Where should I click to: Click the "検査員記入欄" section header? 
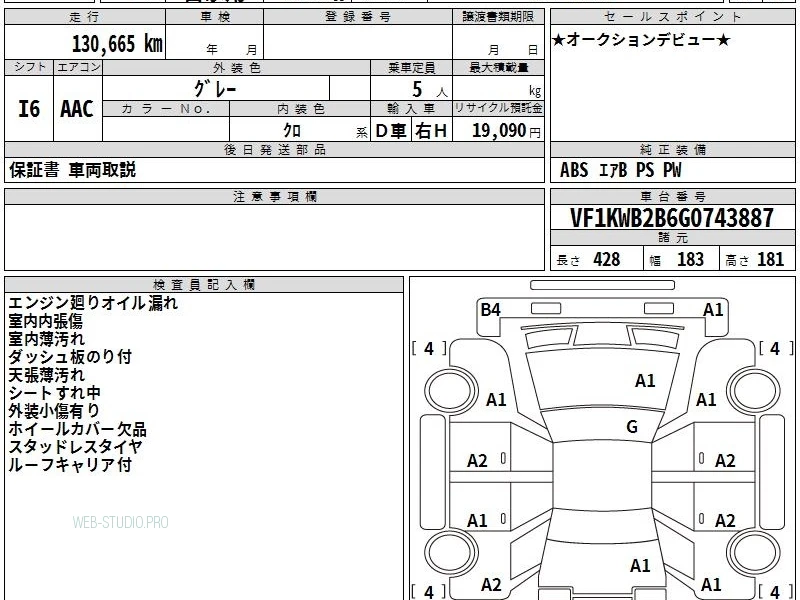204,285
